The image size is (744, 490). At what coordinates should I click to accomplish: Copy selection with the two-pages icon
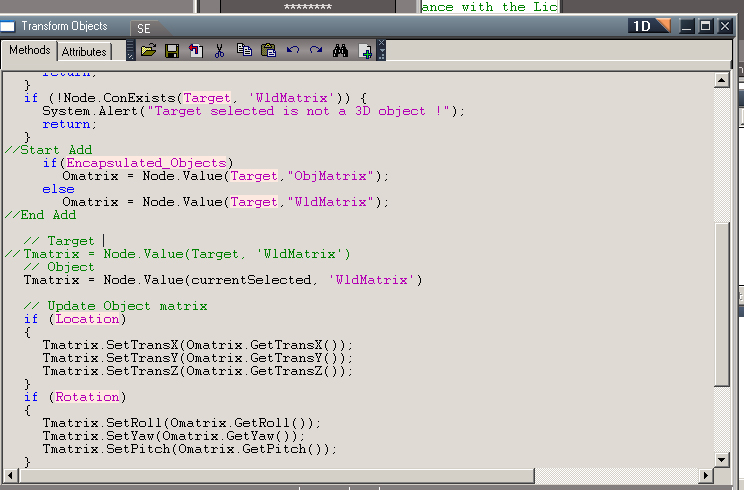244,50
